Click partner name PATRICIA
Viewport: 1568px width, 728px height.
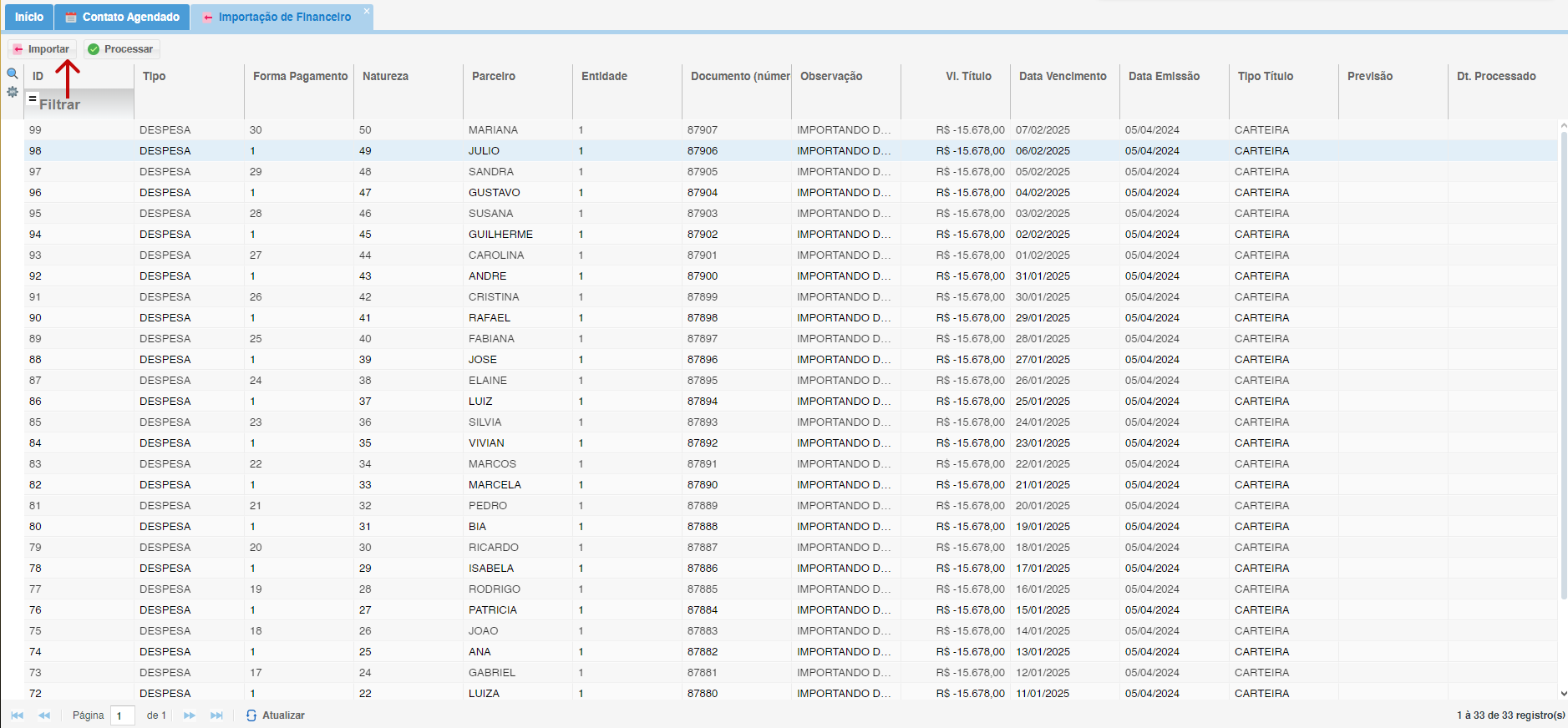tap(493, 609)
